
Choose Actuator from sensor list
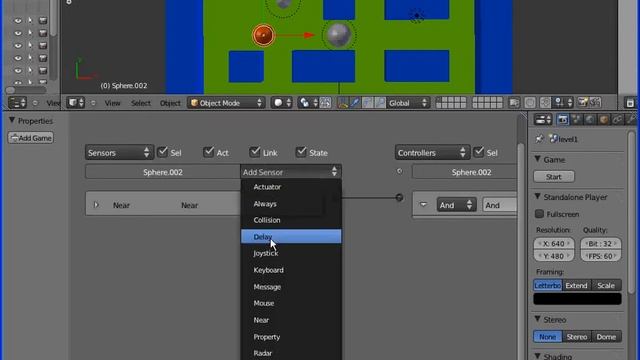pyautogui.click(x=291, y=187)
